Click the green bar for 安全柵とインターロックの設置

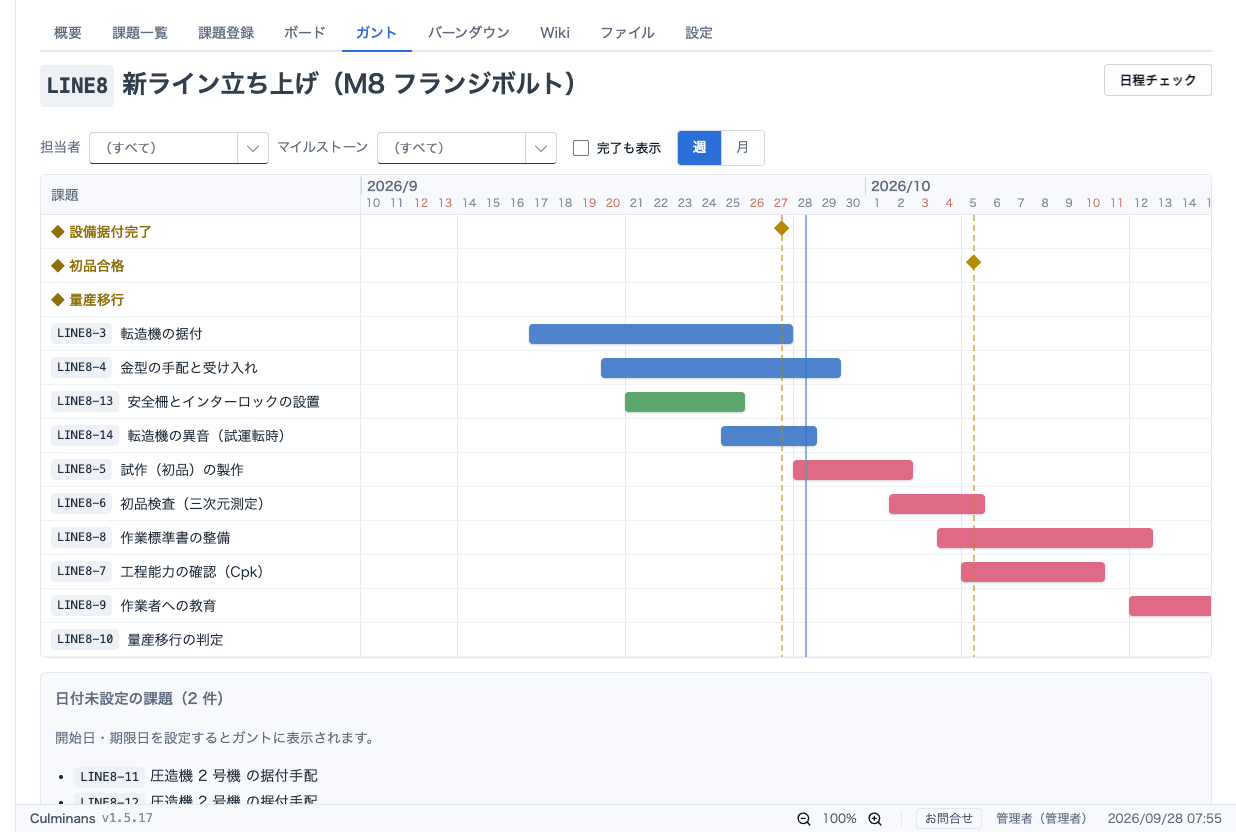[x=685, y=402]
